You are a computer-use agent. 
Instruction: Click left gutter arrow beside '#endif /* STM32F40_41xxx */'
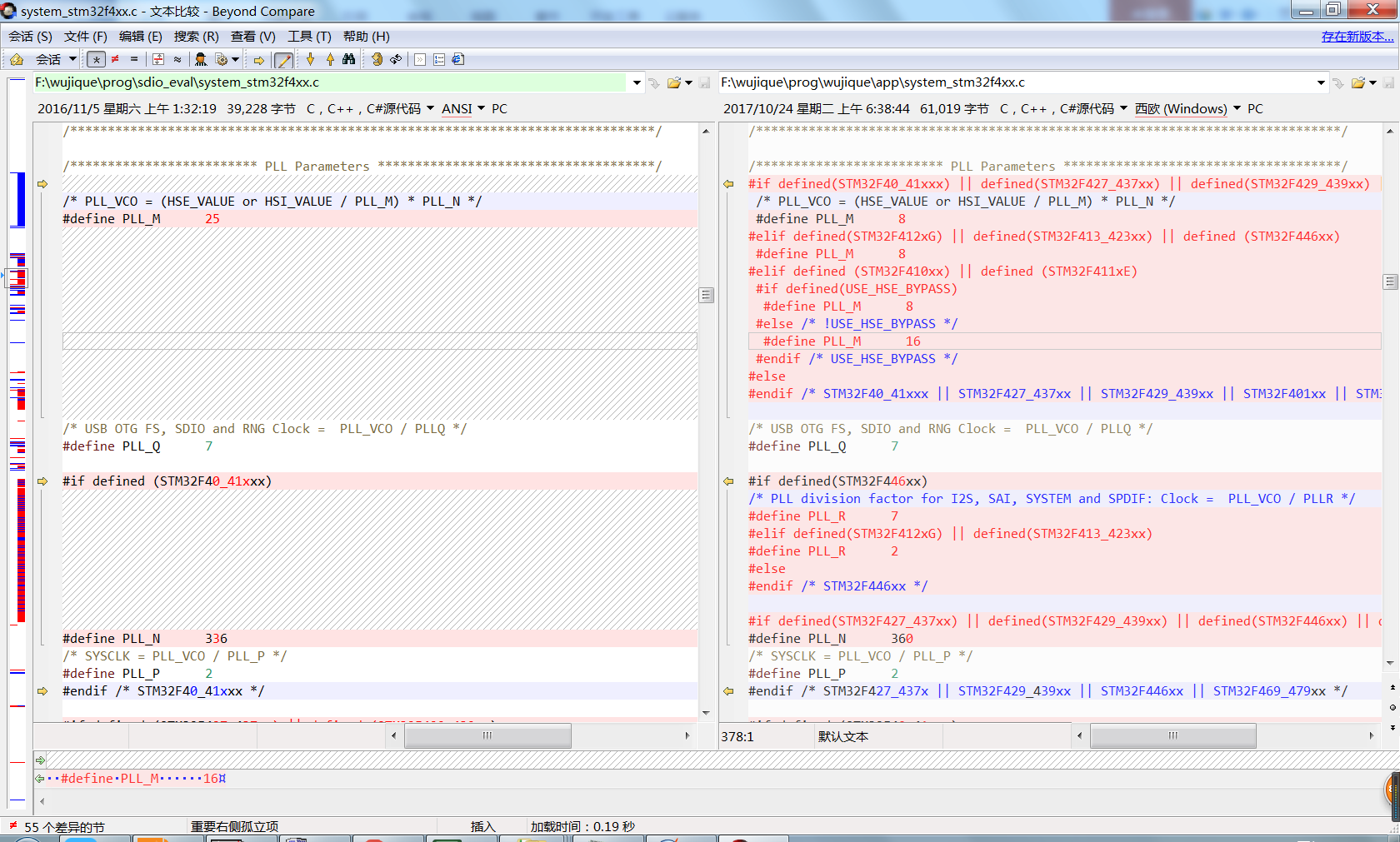(42, 691)
